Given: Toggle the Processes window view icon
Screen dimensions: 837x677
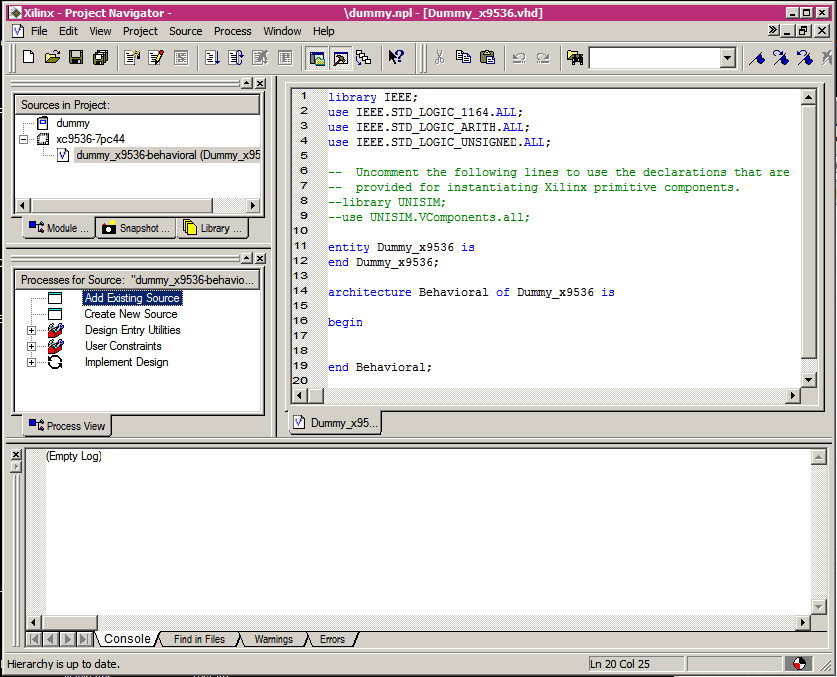Looking at the screenshot, I should click(341, 58).
